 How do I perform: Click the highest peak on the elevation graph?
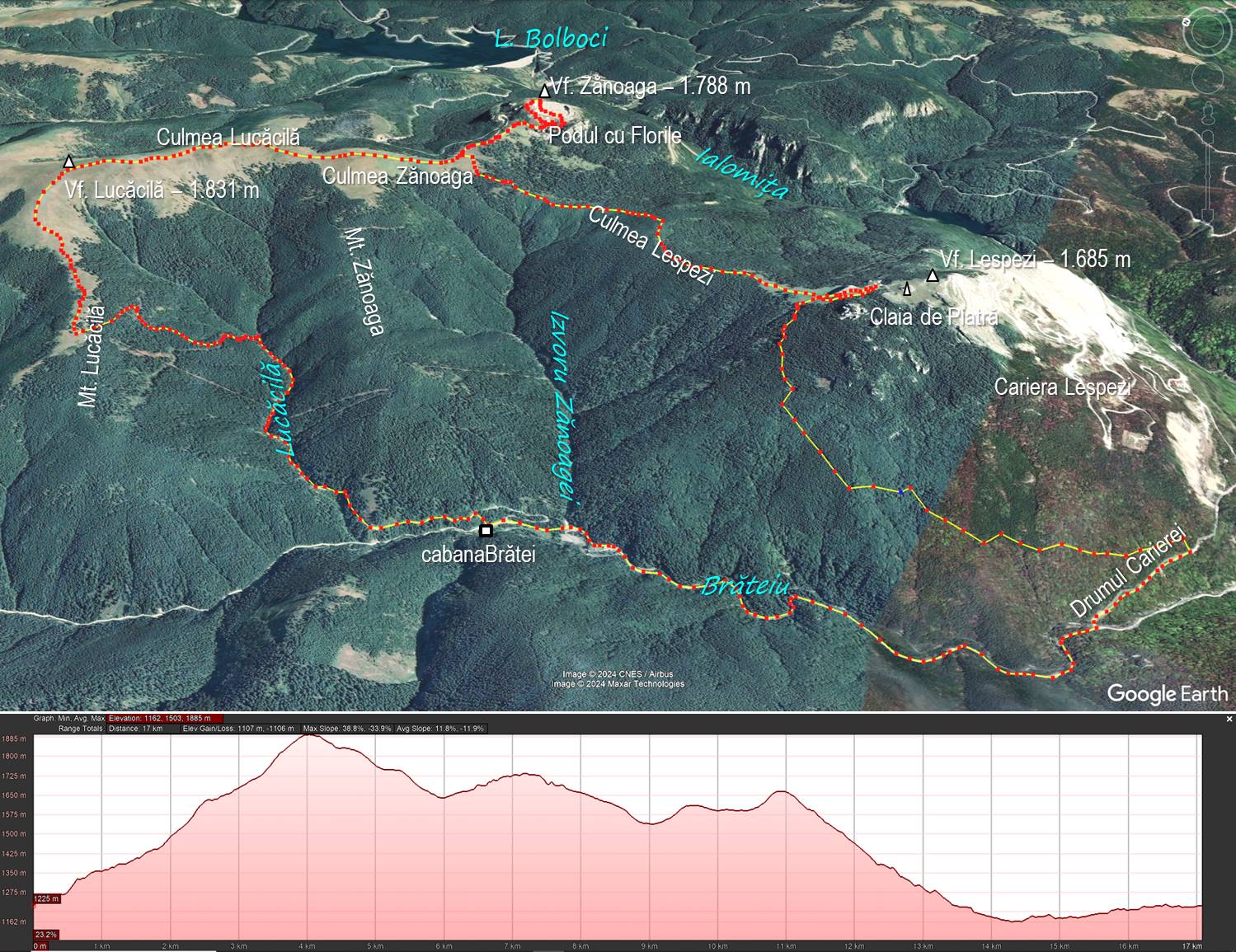coord(308,735)
